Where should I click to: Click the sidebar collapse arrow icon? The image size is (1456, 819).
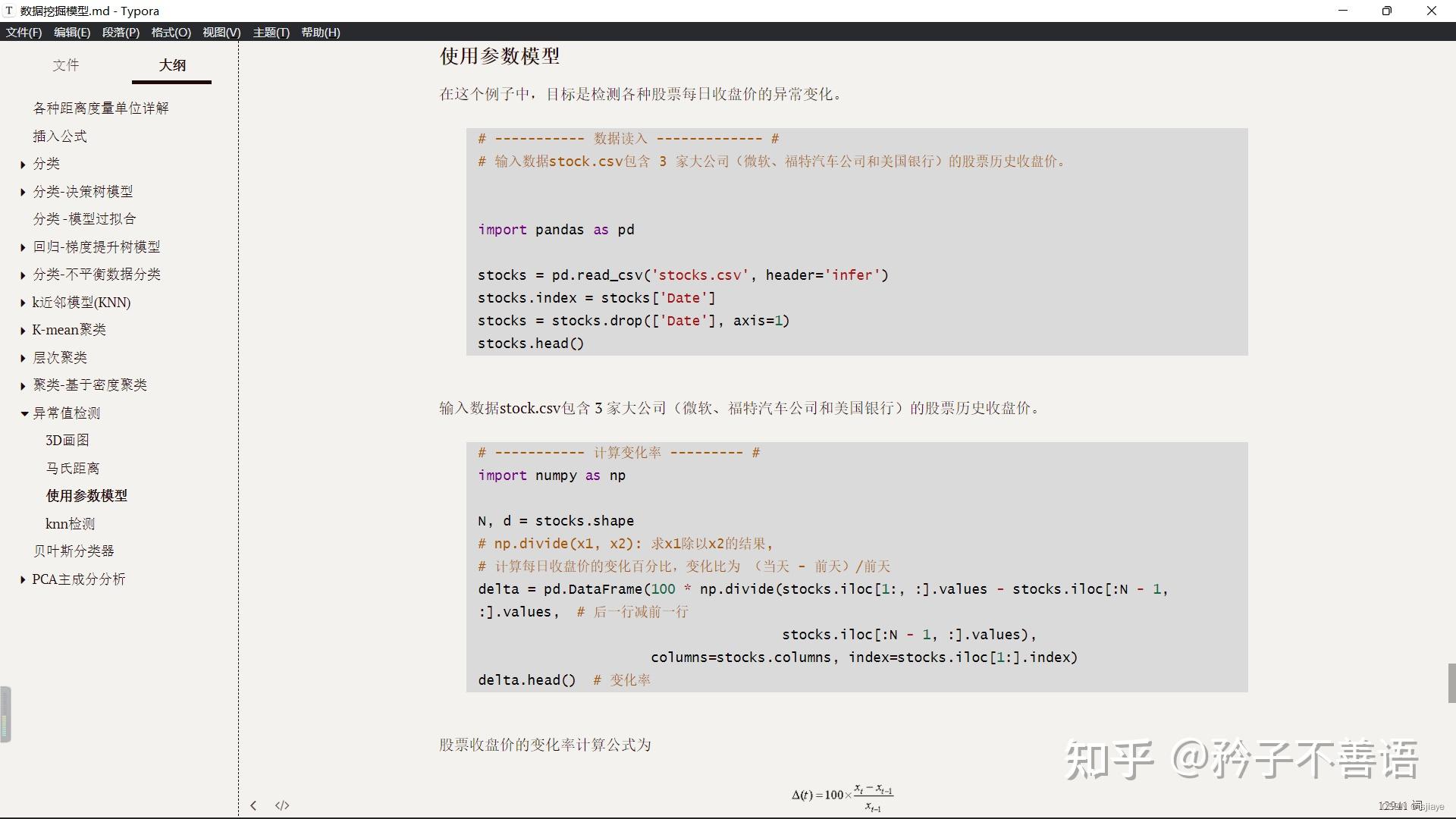click(253, 805)
